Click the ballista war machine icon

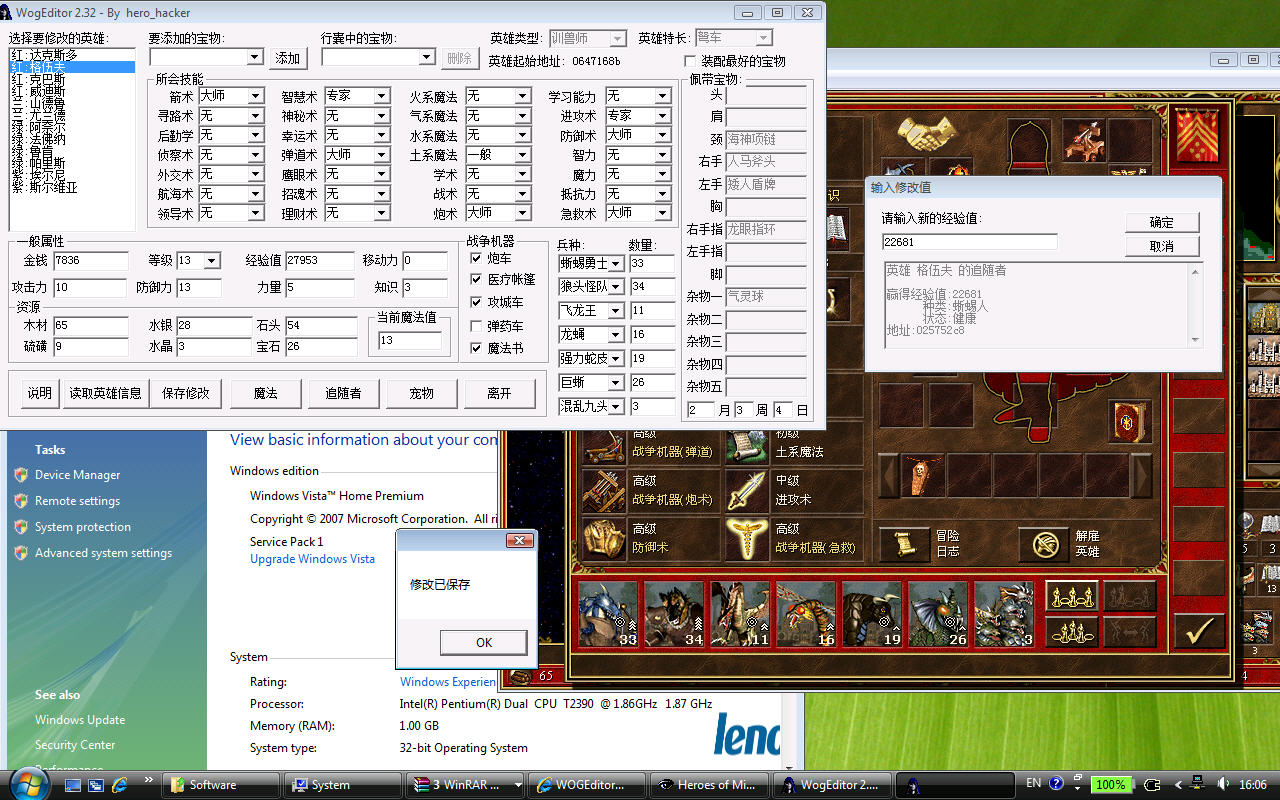pyautogui.click(x=1083, y=141)
